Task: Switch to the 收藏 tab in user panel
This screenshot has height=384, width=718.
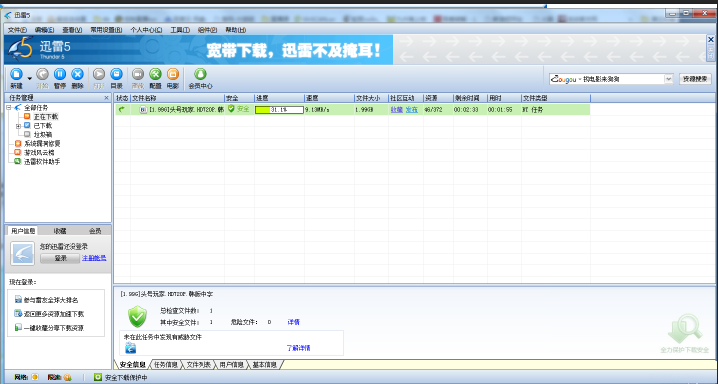Action: (x=60, y=231)
